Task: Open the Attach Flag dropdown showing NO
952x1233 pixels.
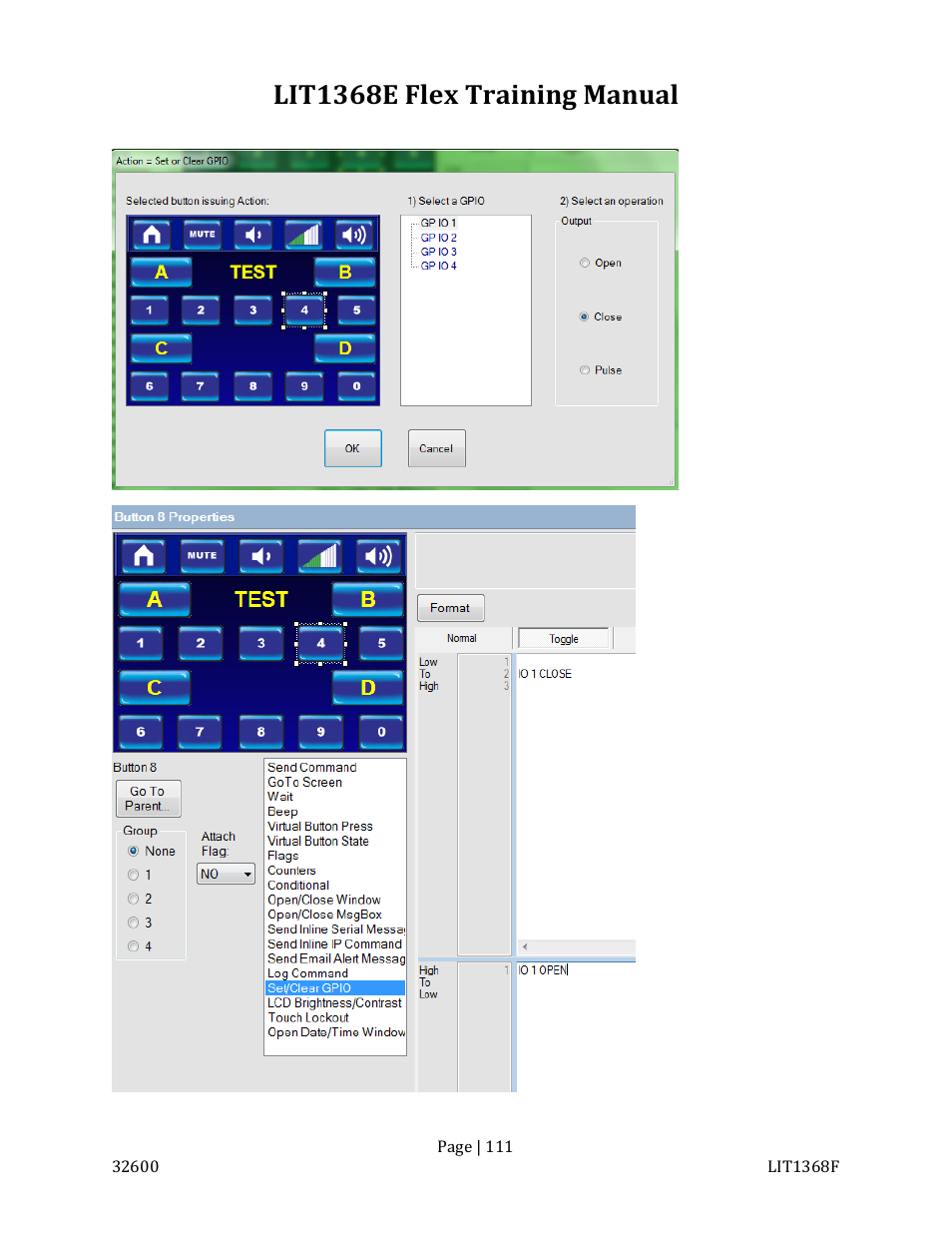Action: 225,874
